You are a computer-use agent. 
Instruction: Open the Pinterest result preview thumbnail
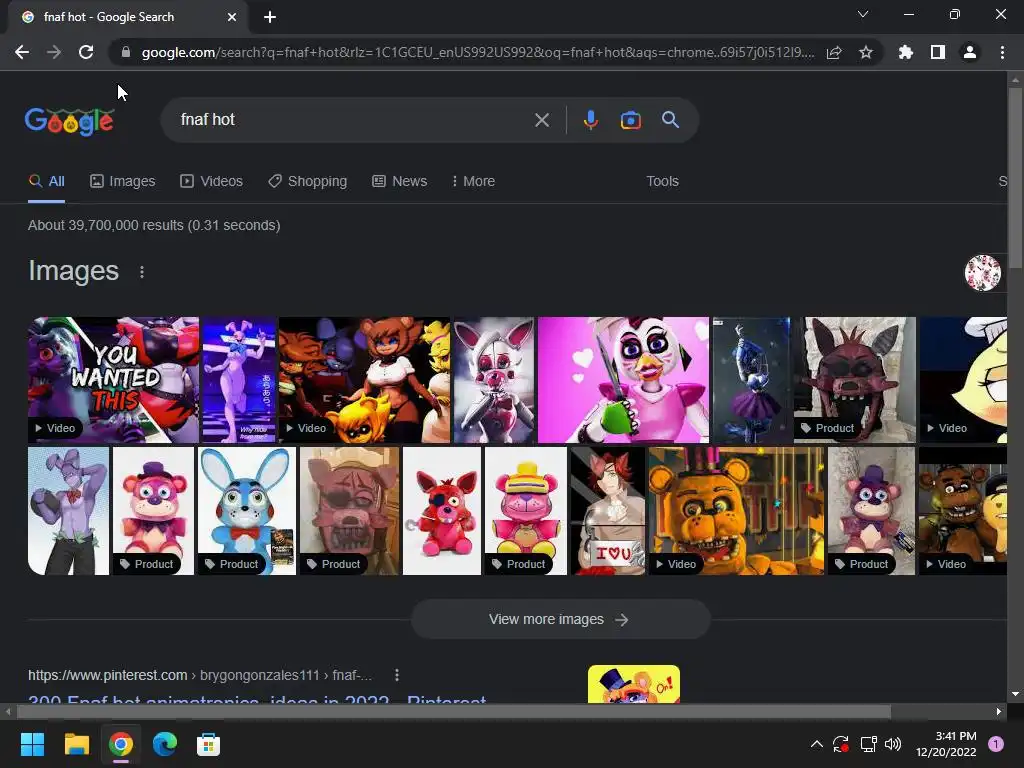633,684
